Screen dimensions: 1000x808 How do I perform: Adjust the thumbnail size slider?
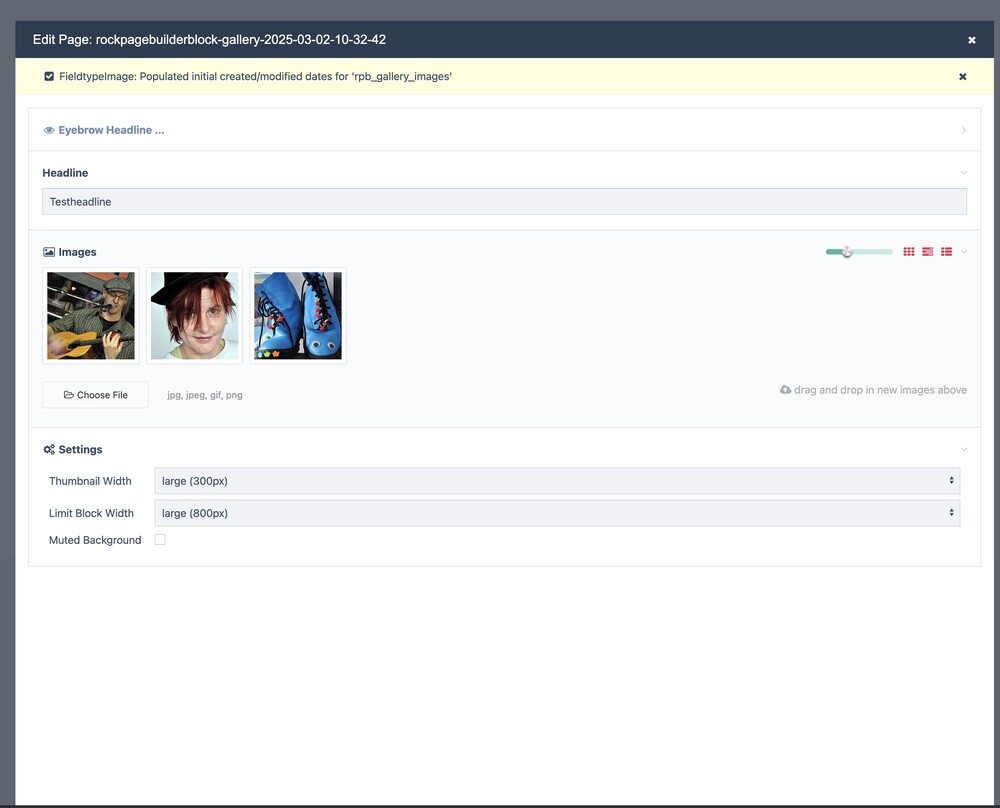[x=847, y=252]
